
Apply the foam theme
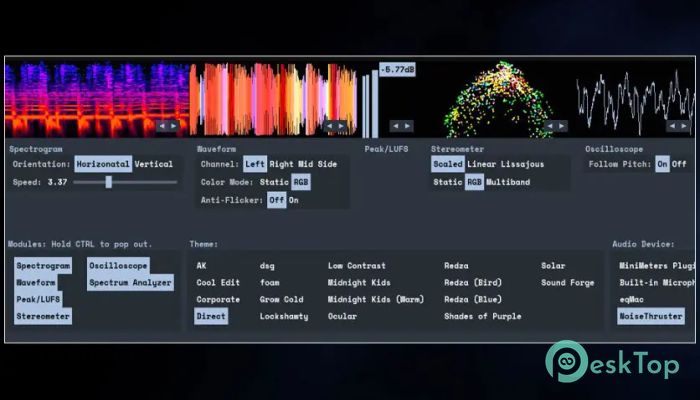[x=270, y=283]
